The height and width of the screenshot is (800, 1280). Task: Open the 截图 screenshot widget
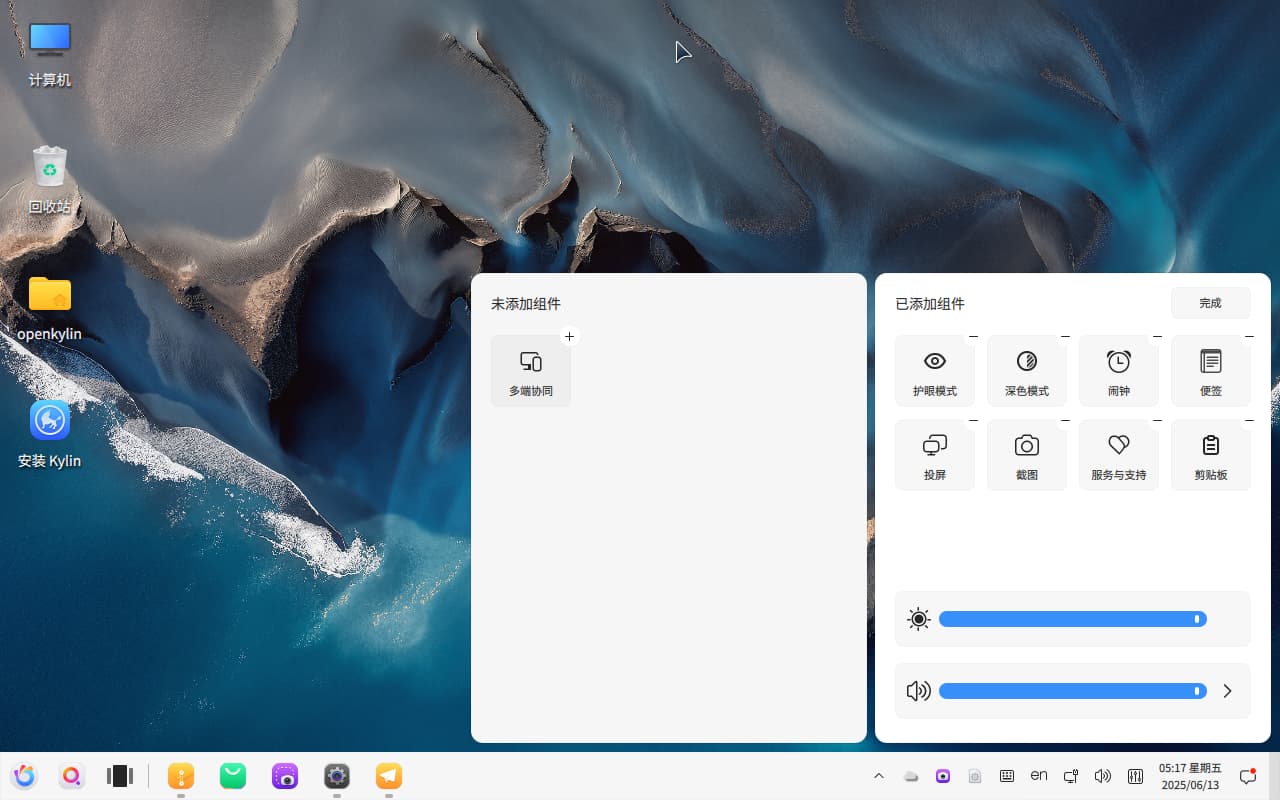click(x=1026, y=455)
